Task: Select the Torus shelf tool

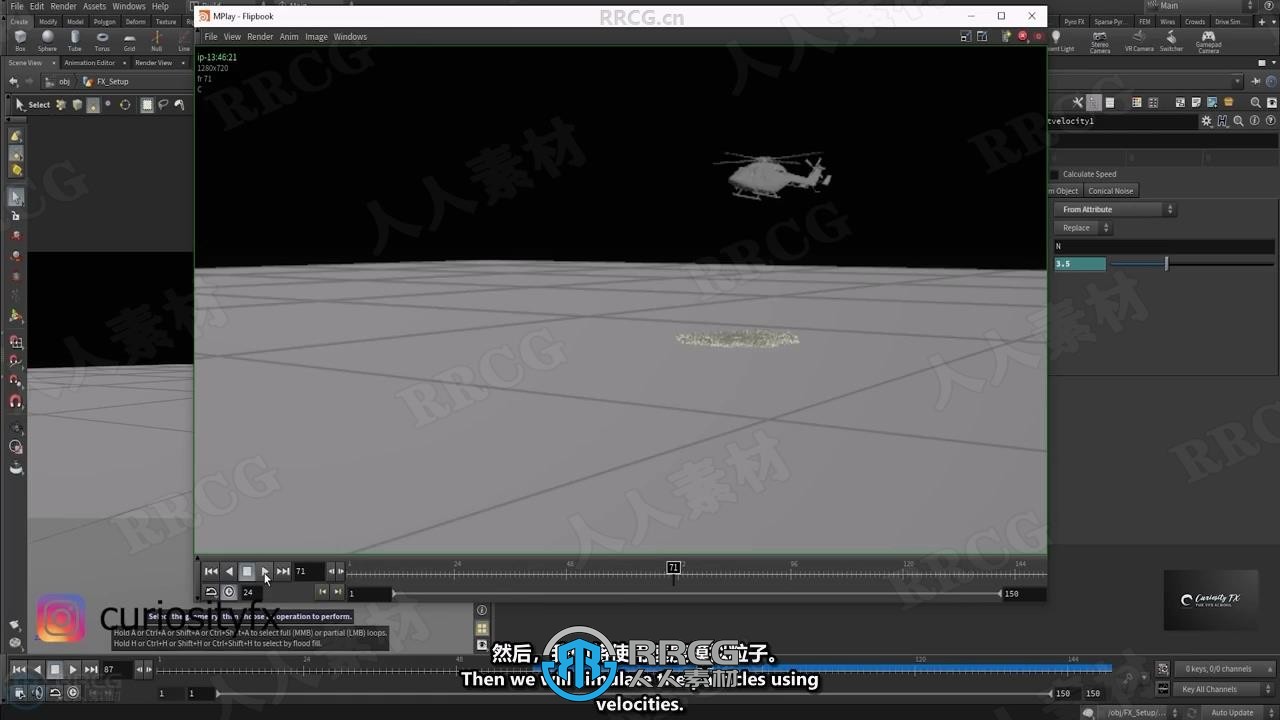Action: pos(102,40)
